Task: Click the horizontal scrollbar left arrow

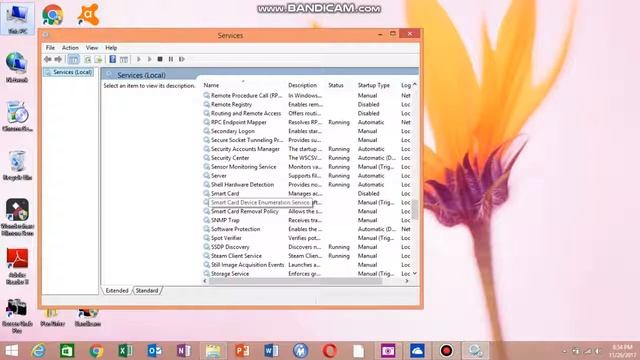Action: (205, 281)
